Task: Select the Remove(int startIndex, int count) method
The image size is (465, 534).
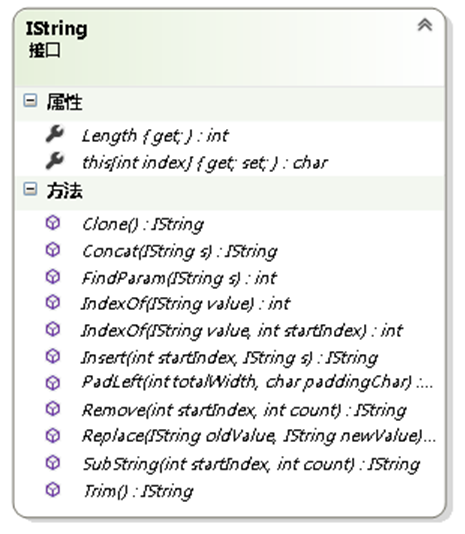Action: tap(244, 410)
